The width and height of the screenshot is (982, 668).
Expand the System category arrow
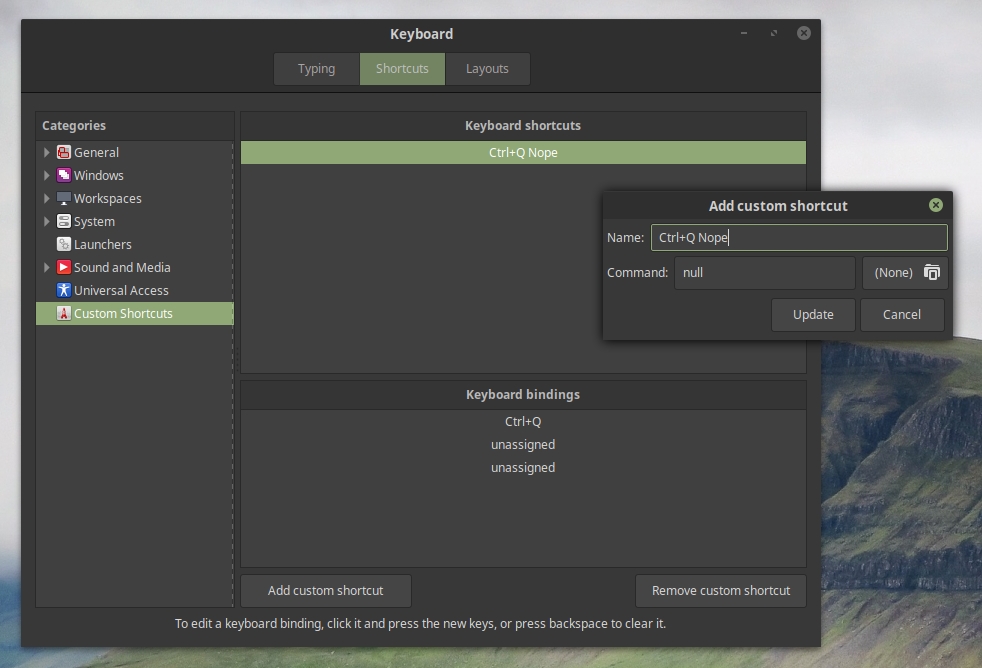[47, 222]
